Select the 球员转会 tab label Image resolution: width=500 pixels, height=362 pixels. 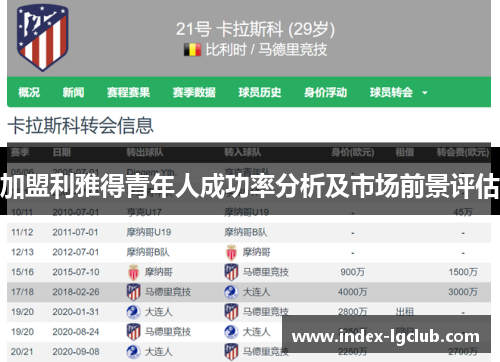(391, 92)
